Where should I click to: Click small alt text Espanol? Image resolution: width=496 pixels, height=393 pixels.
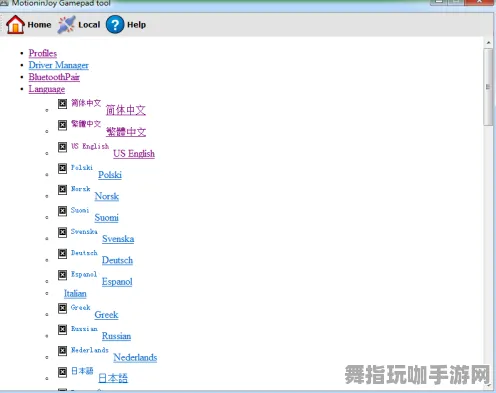click(84, 274)
